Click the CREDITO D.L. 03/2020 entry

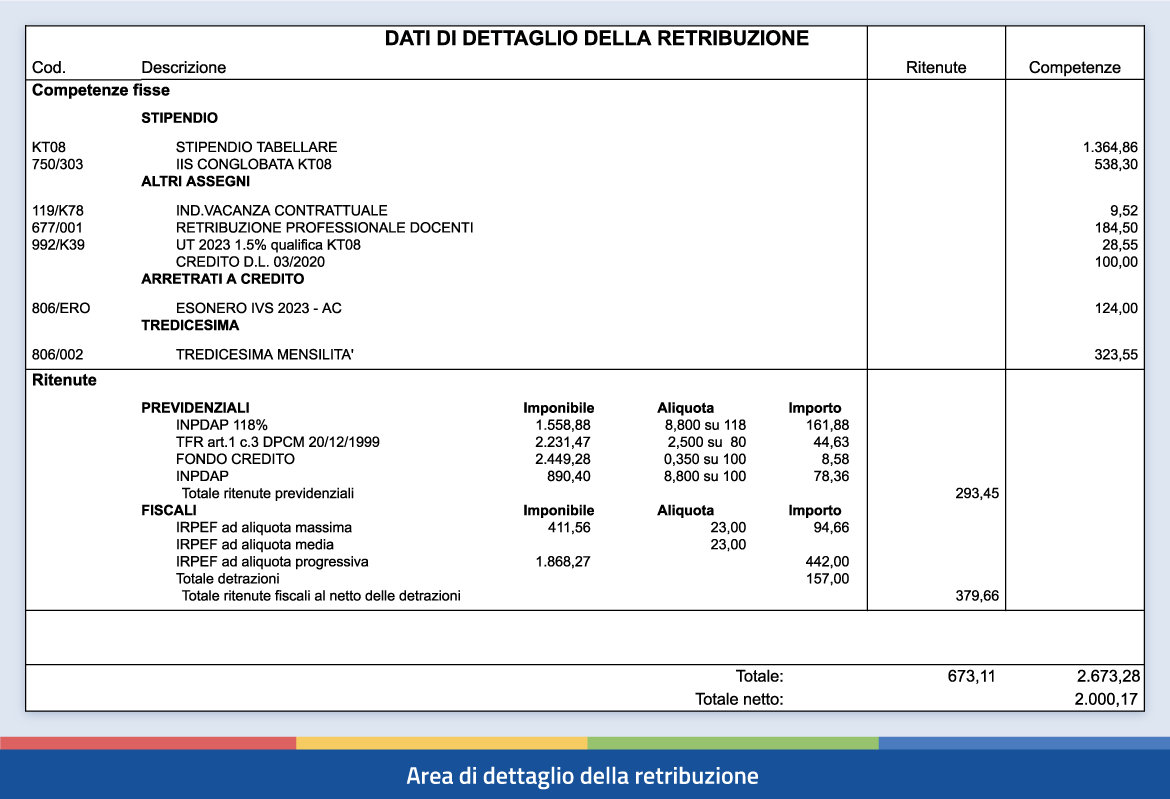coord(250,262)
